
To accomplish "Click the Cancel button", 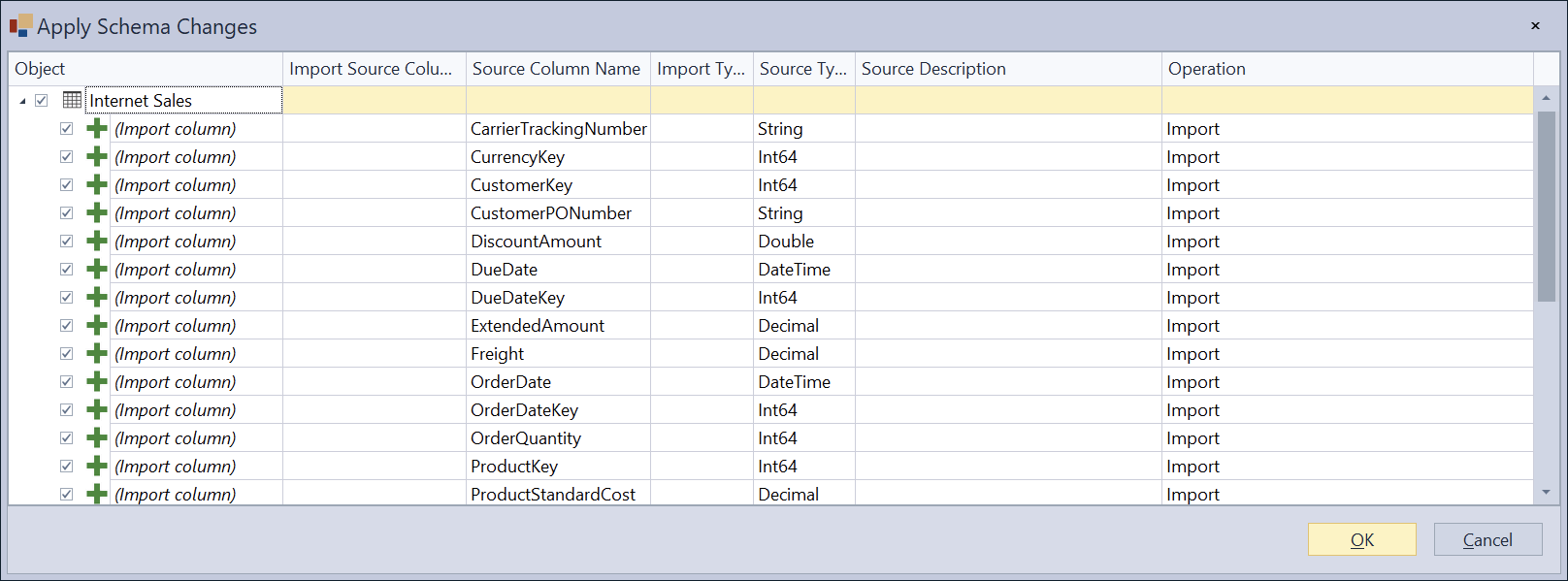I will (1487, 539).
